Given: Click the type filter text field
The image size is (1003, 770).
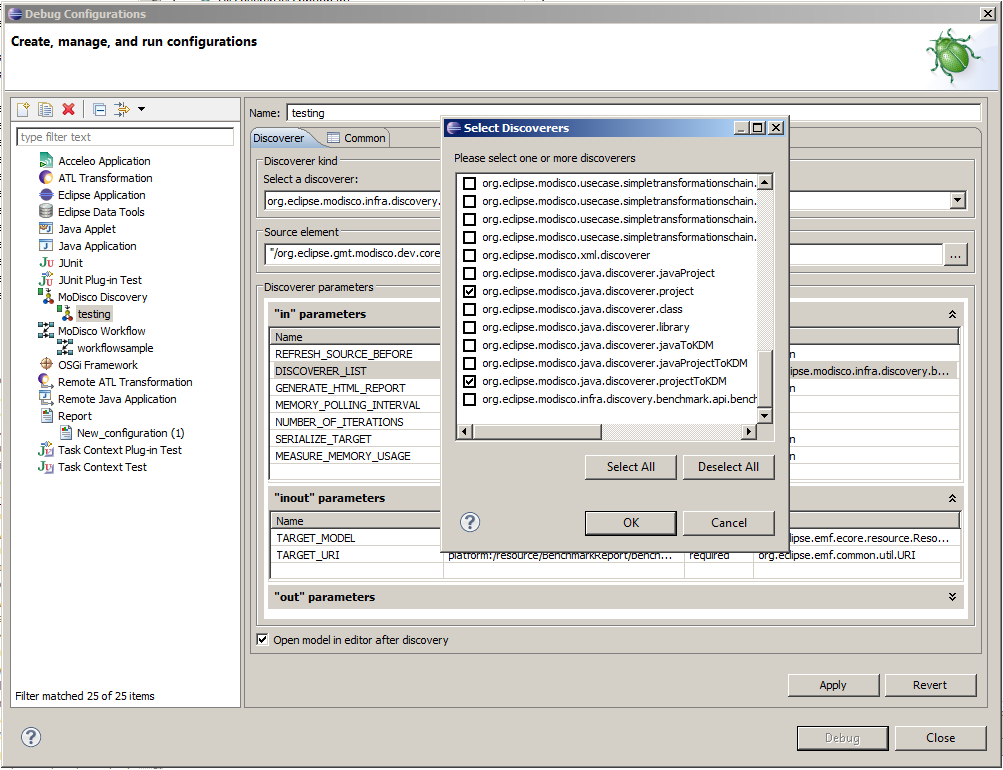Looking at the screenshot, I should 125,137.
